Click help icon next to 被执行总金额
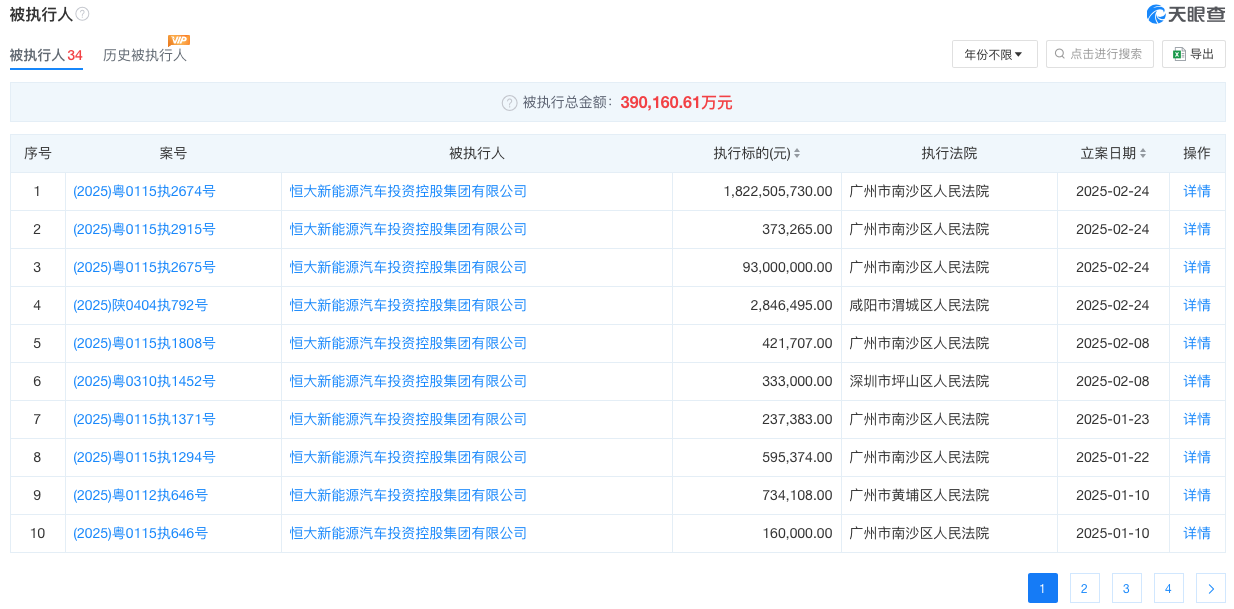Image resolution: width=1234 pixels, height=609 pixels. click(509, 103)
